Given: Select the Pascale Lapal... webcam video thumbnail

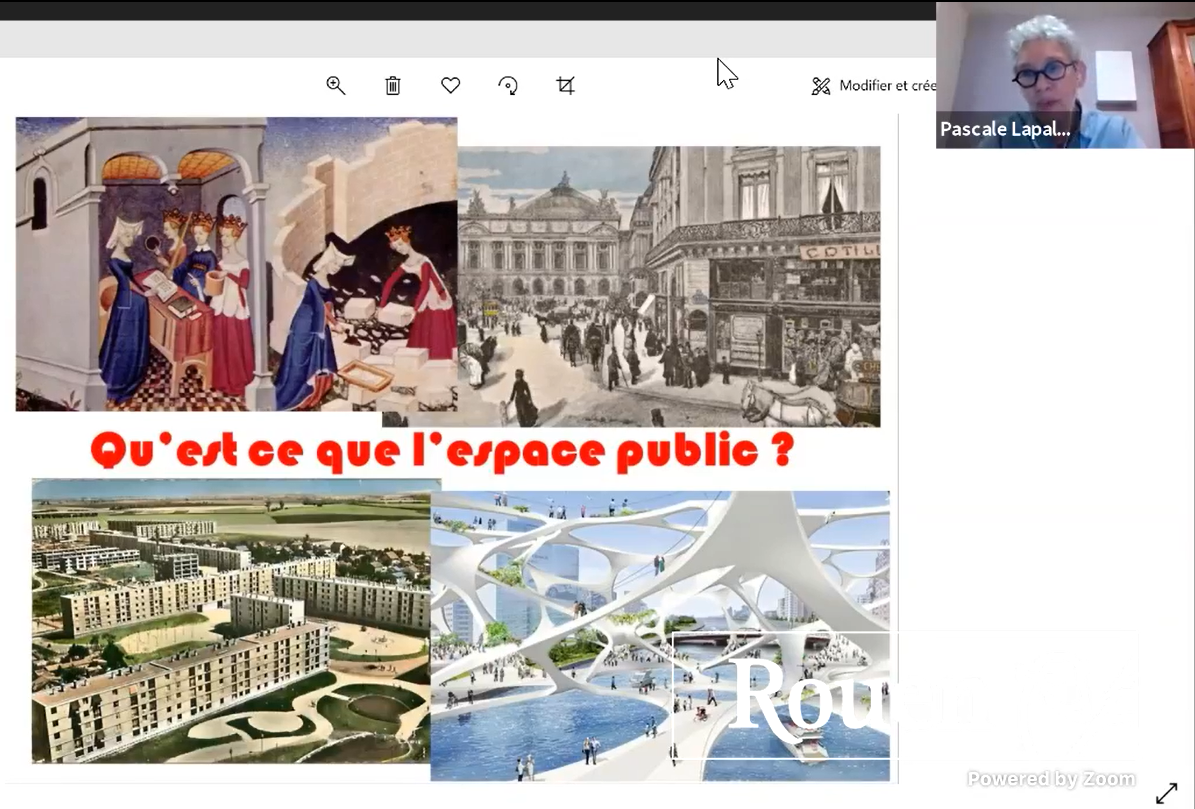Looking at the screenshot, I should tap(1065, 75).
